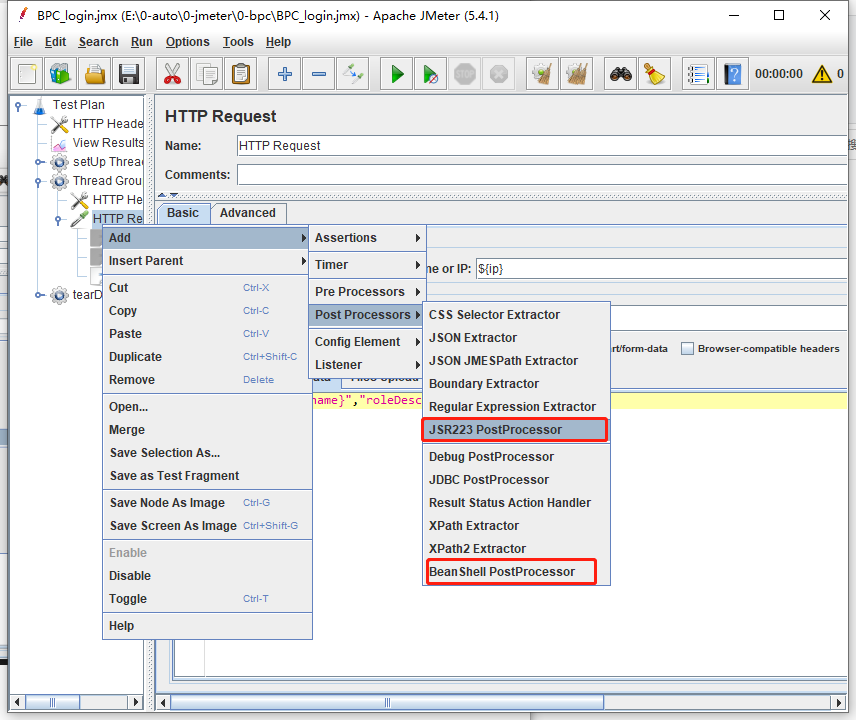856x720 pixels.
Task: Check Browser-compatible headers checkbox
Action: [687, 348]
